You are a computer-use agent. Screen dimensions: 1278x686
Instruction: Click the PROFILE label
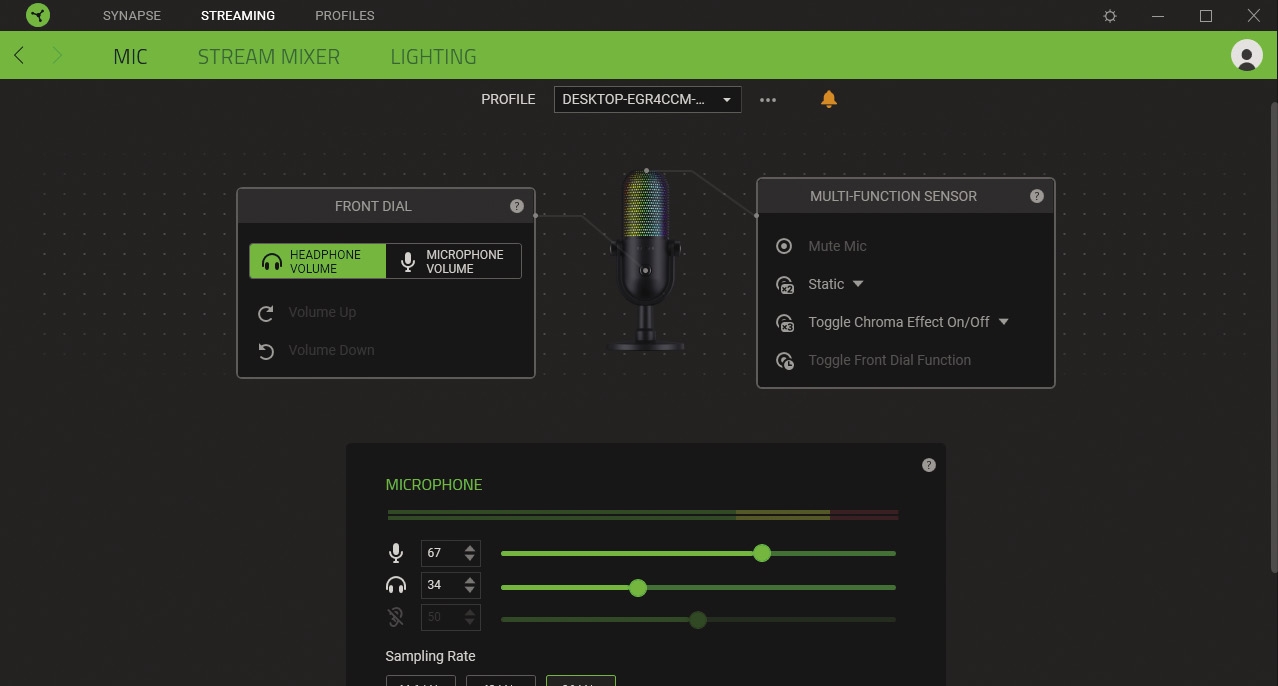(x=508, y=99)
